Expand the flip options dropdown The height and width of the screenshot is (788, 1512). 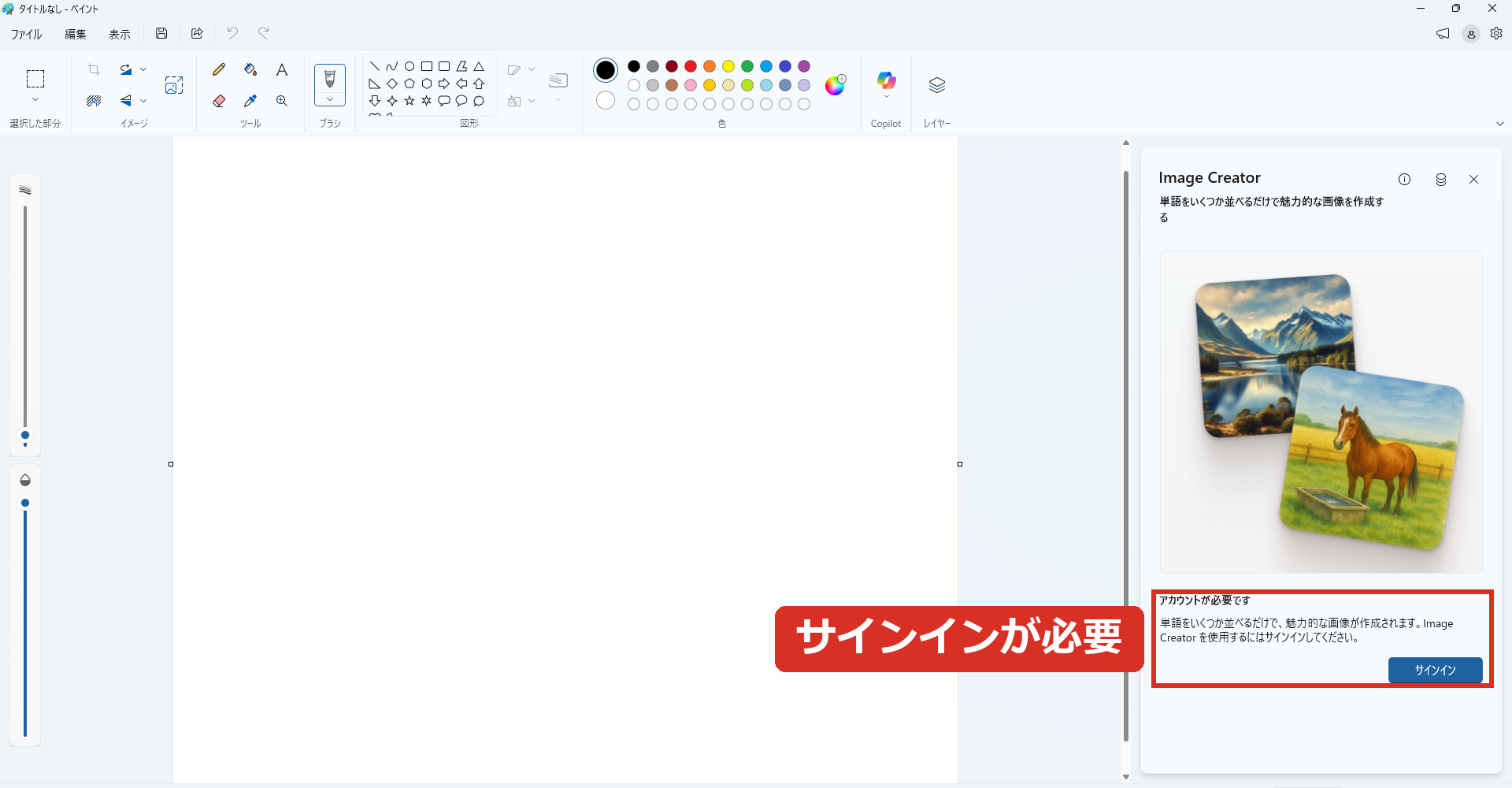143,101
